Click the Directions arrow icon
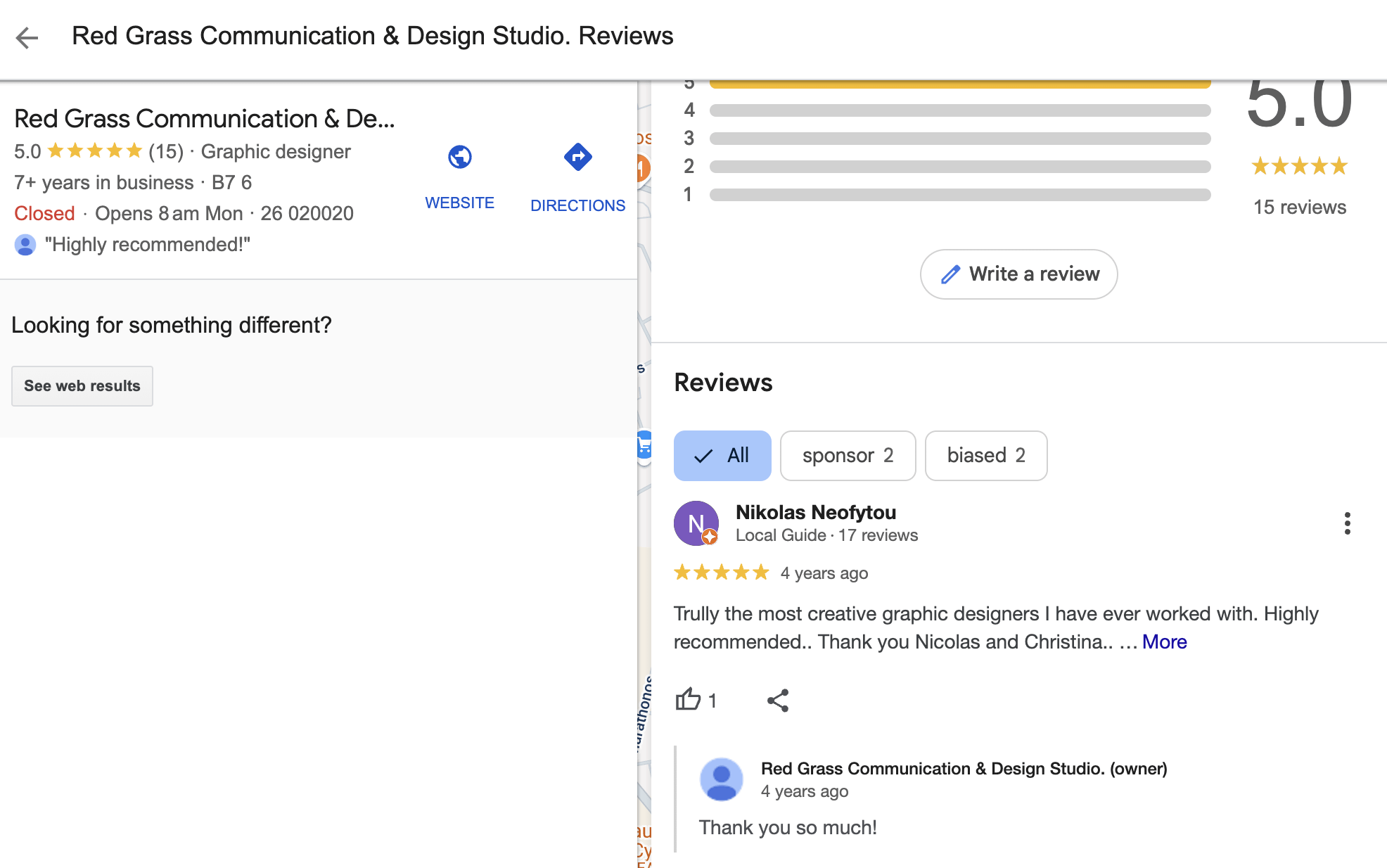The height and width of the screenshot is (868, 1387). point(577,157)
